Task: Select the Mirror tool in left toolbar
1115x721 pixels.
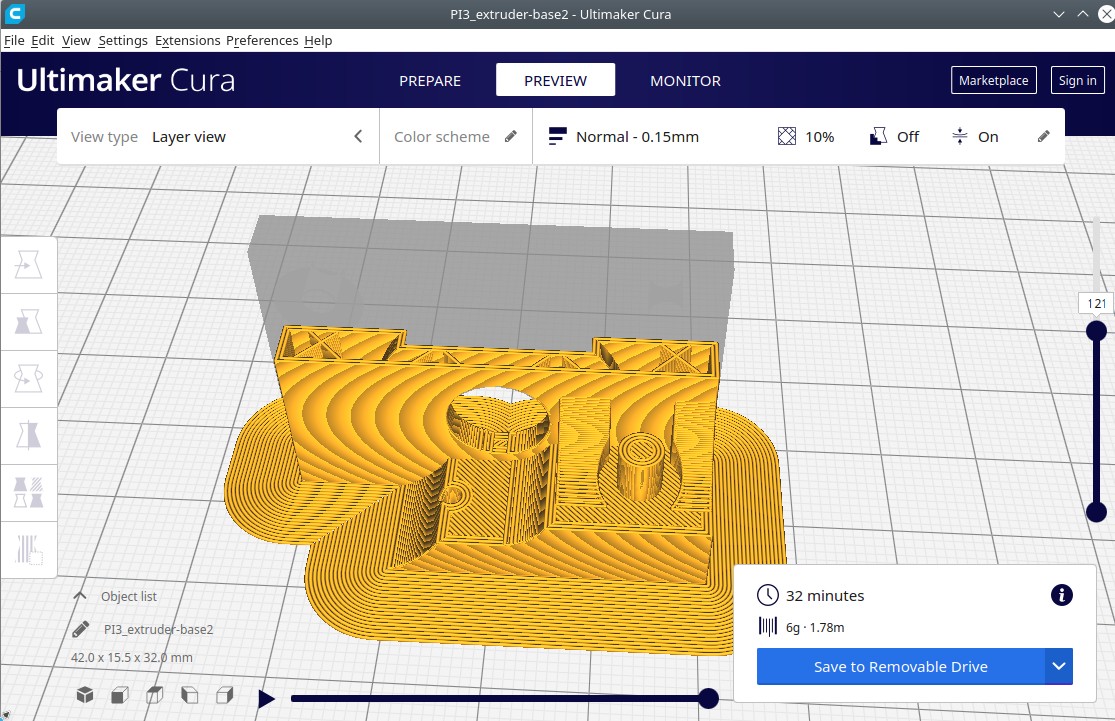Action: (28, 435)
